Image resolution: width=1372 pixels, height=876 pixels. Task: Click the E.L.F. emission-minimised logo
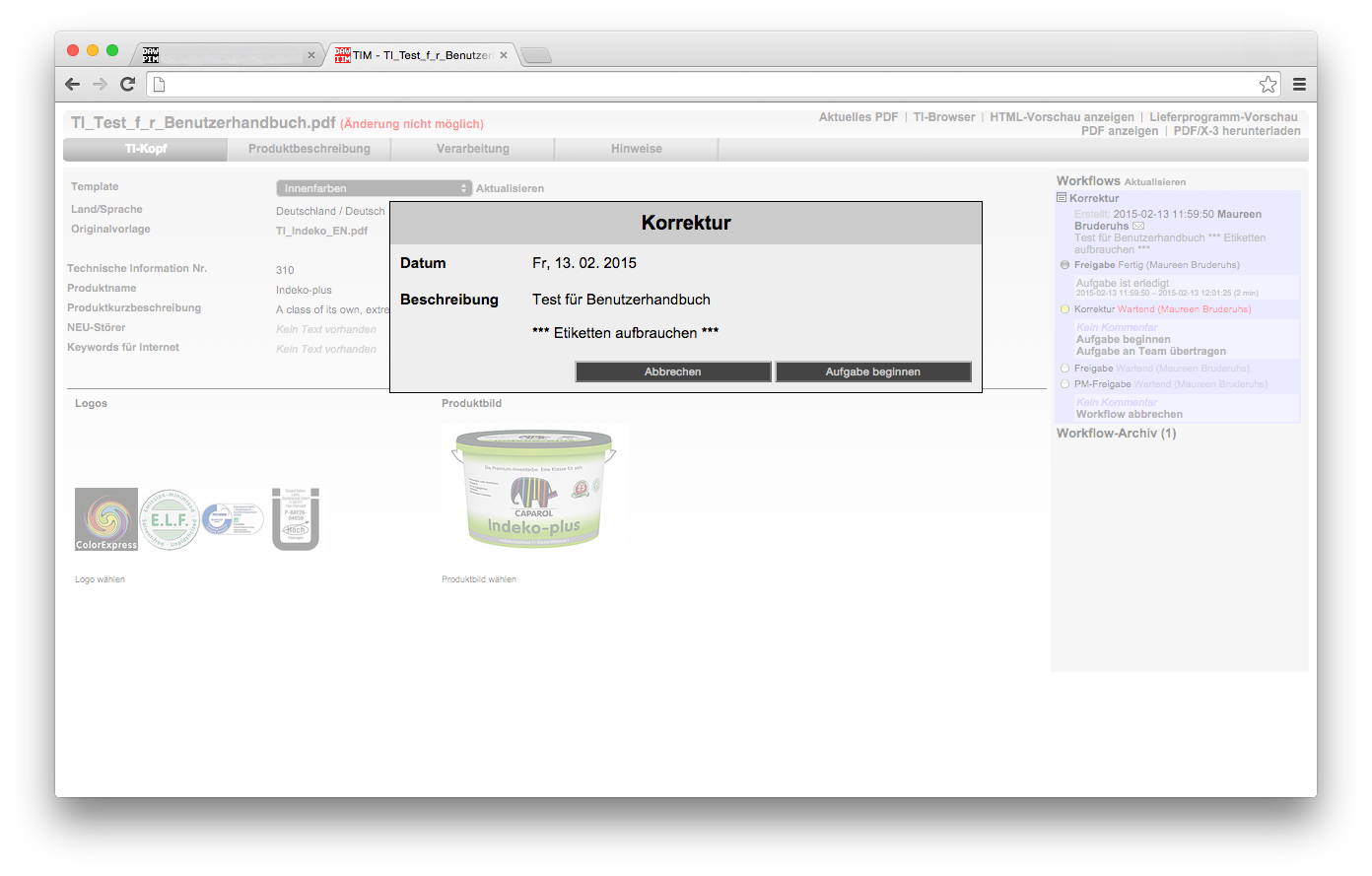(170, 519)
